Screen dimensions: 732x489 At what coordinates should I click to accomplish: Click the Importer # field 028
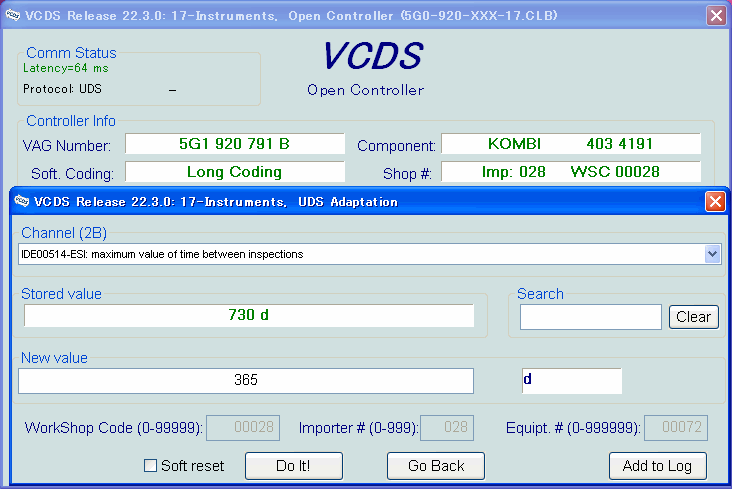point(447,427)
